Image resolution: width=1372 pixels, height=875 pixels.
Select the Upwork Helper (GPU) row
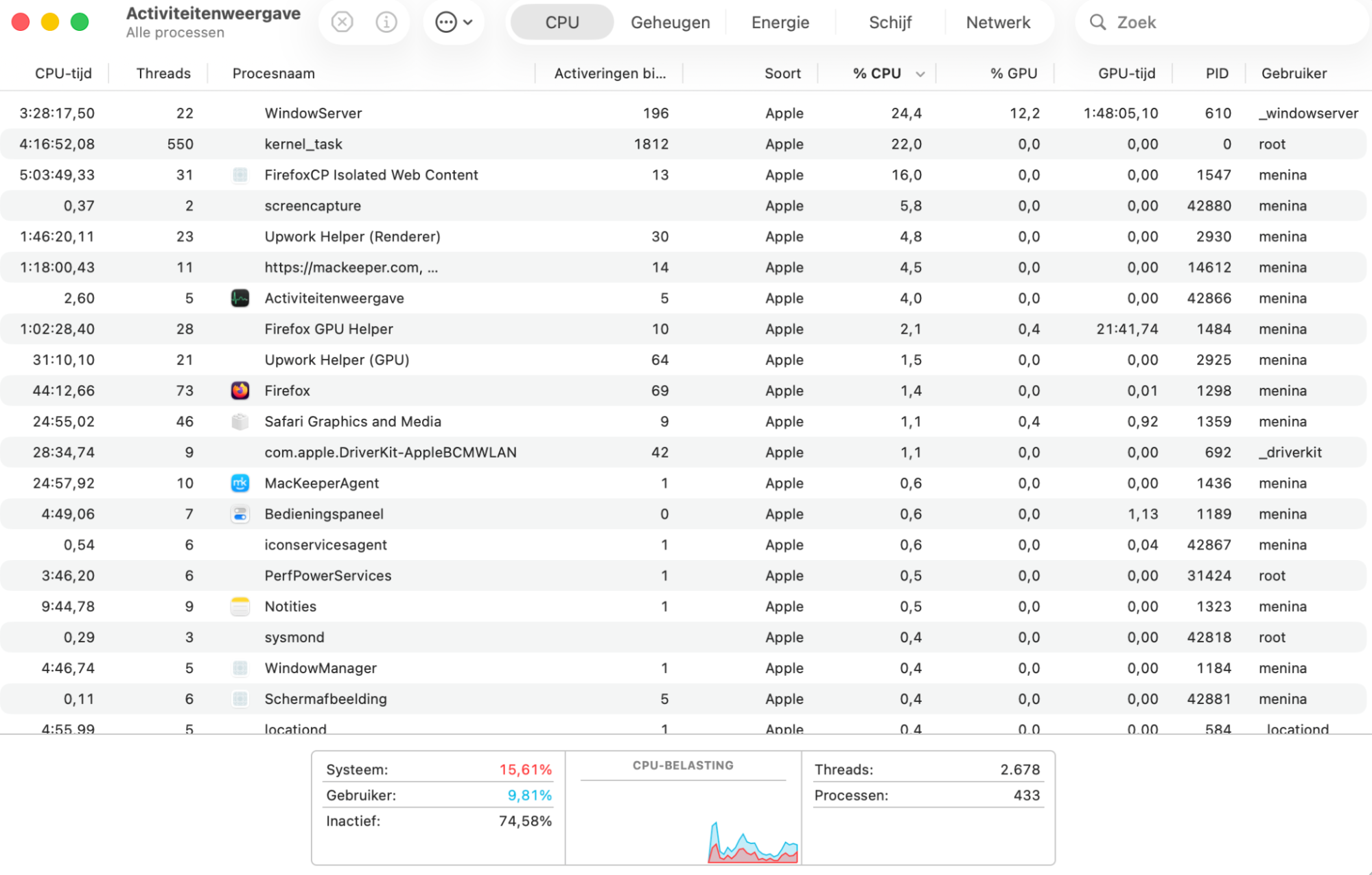click(x=683, y=360)
